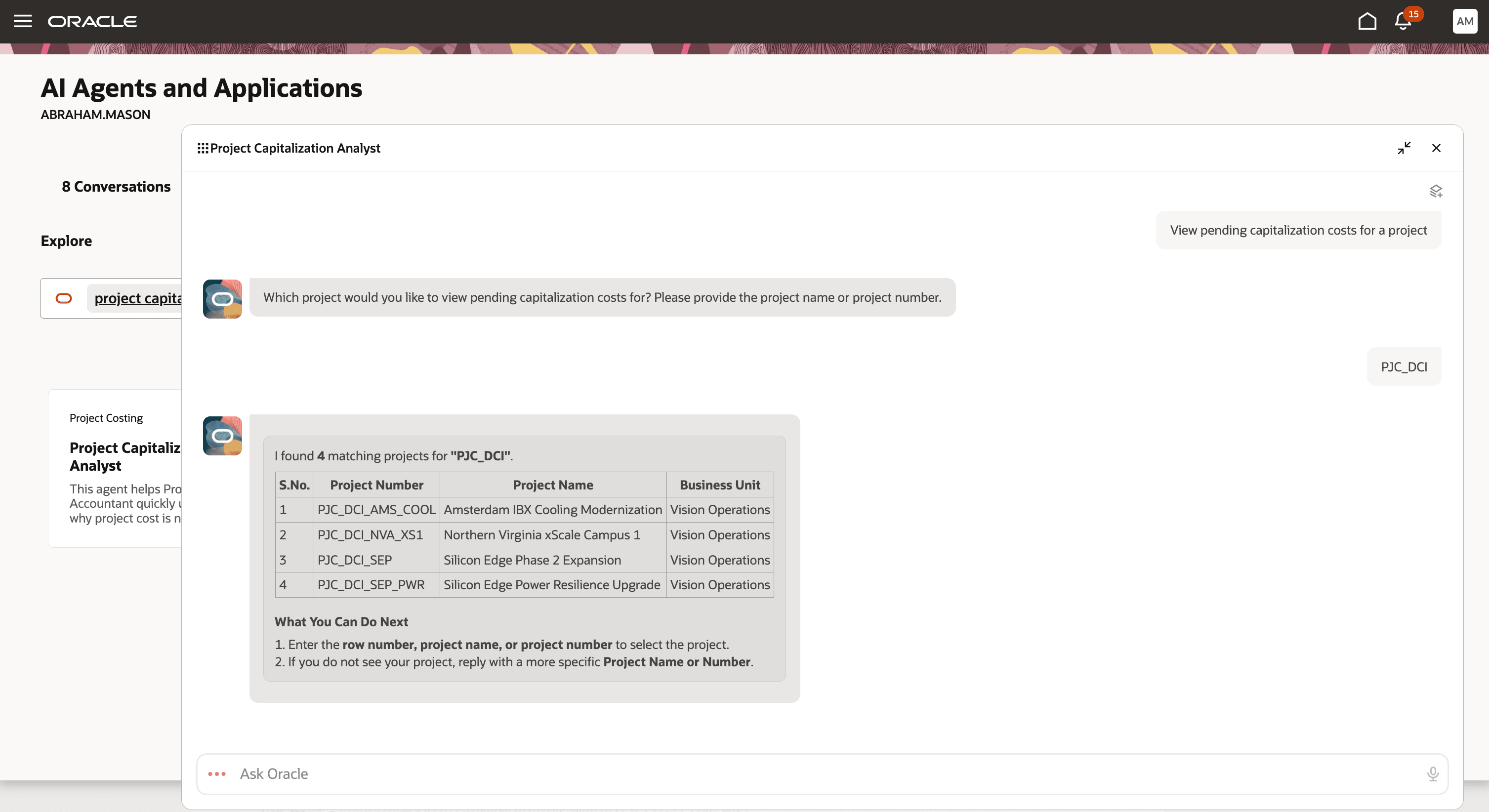Click Silicon Edge Power Resilience Upgrade name
The width and height of the screenshot is (1489, 812).
coord(553,585)
